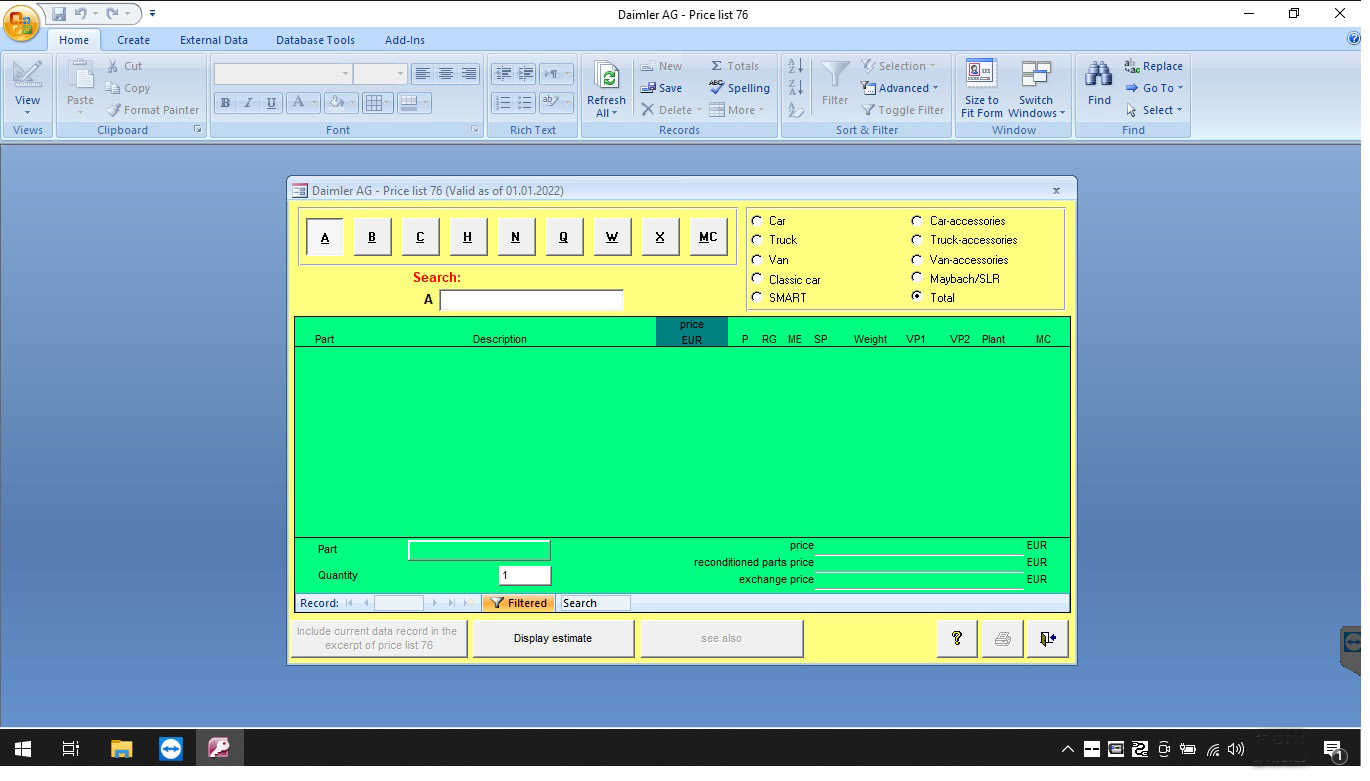Click the Refresh All icon
Viewport: 1370px width, 781px height.
(606, 88)
